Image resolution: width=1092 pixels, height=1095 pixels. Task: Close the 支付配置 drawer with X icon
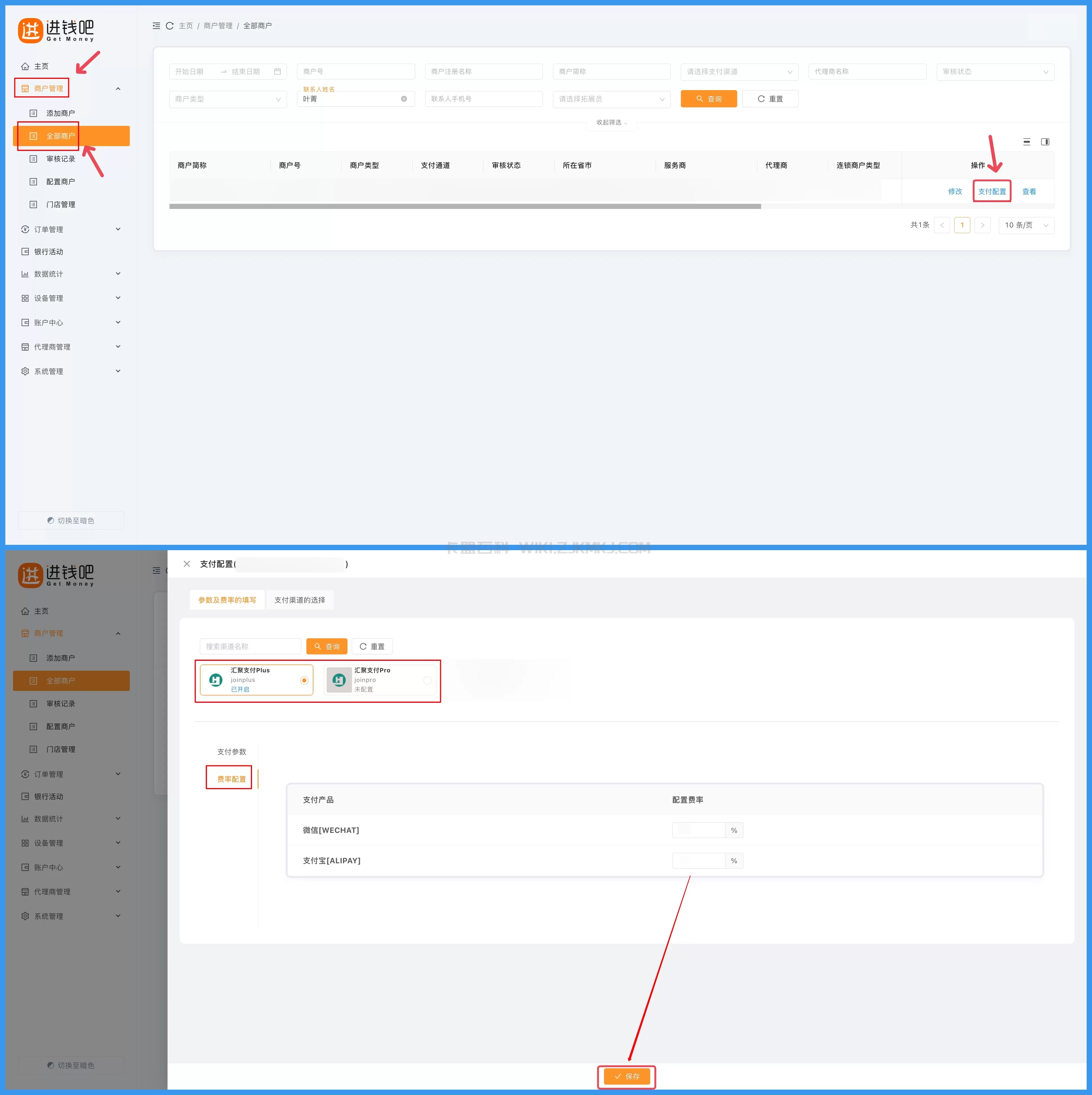(187, 564)
